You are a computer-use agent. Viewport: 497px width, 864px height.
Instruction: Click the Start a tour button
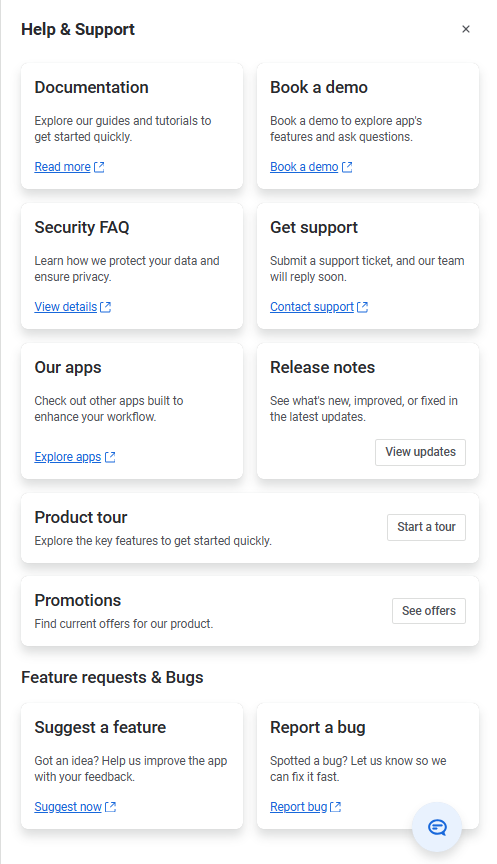click(x=426, y=527)
